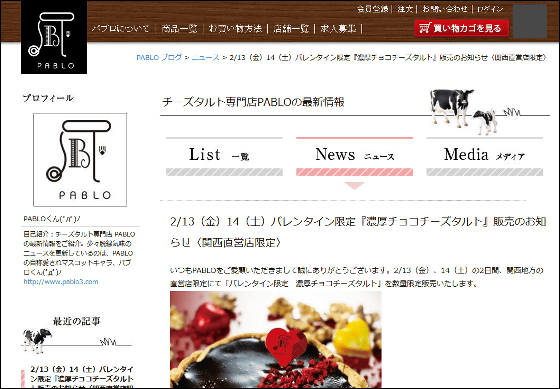The image size is (560, 389).
Task: Click the PABLO profile logo image in sidebar
Action: coord(80,160)
